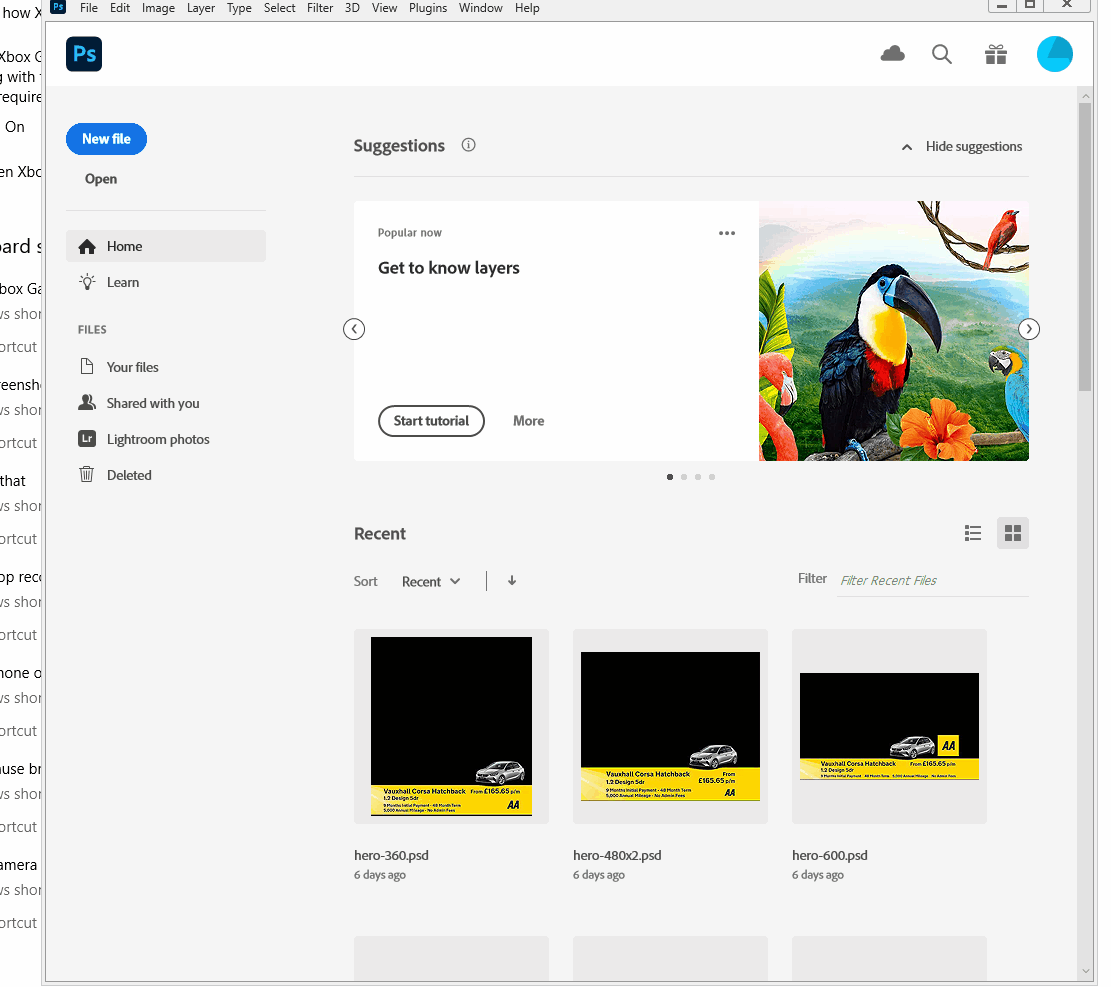Select the second carousel page dot
This screenshot has width=1111, height=987.
[x=684, y=477]
